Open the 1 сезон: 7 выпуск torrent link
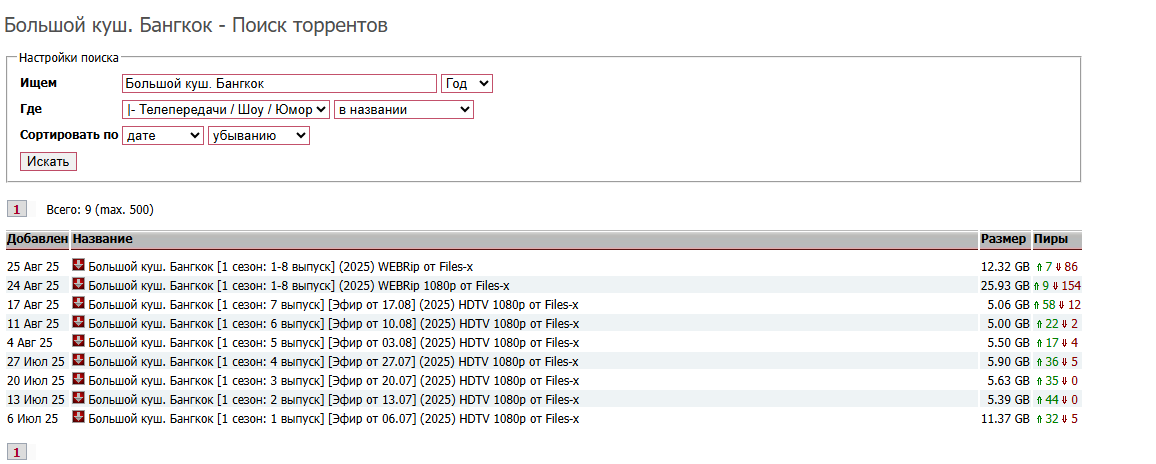Image resolution: width=1156 pixels, height=464 pixels. point(333,305)
